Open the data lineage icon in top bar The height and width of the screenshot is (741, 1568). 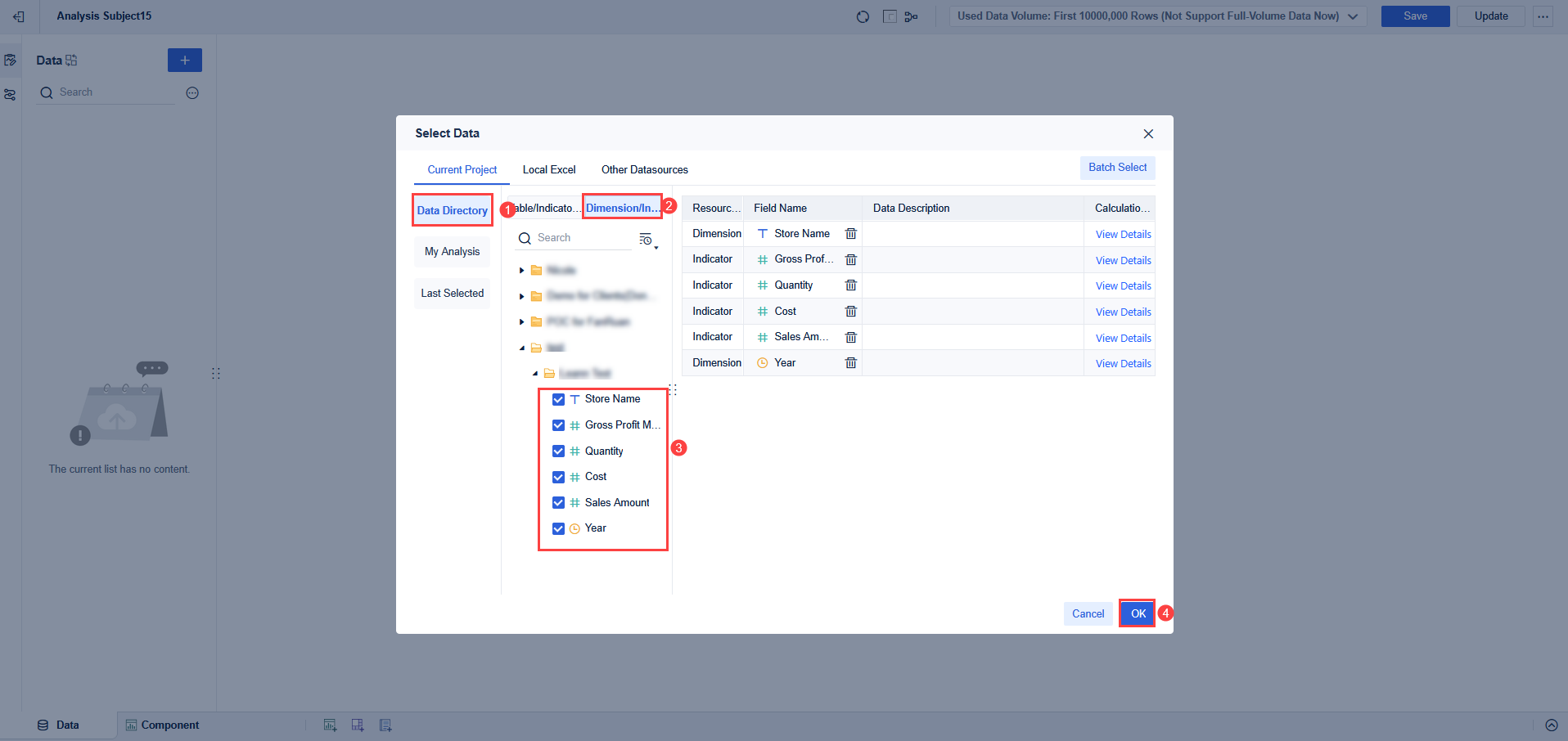911,16
